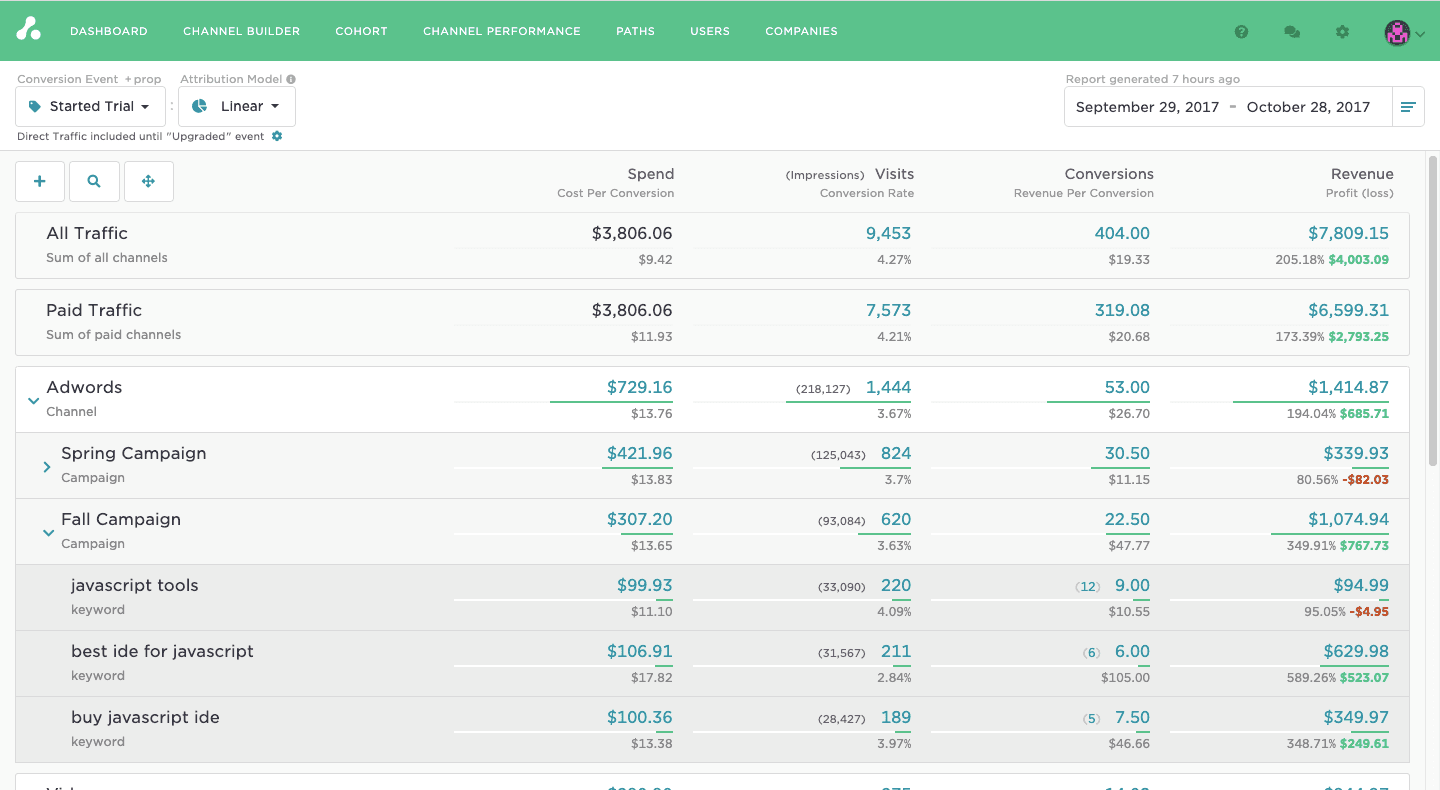Select the move/reorder arrows icon
The height and width of the screenshot is (790, 1440).
pyautogui.click(x=148, y=181)
